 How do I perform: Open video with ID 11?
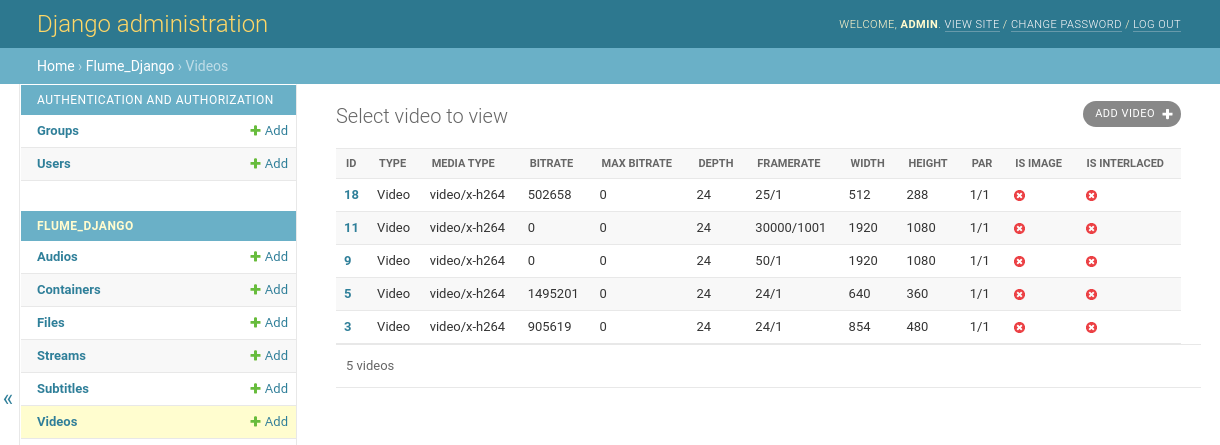point(351,228)
